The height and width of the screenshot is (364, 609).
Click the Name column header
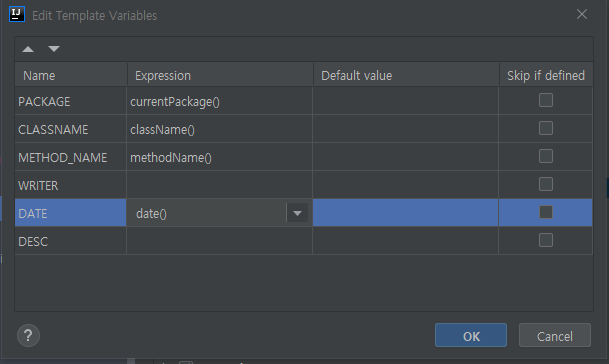pyautogui.click(x=71, y=75)
